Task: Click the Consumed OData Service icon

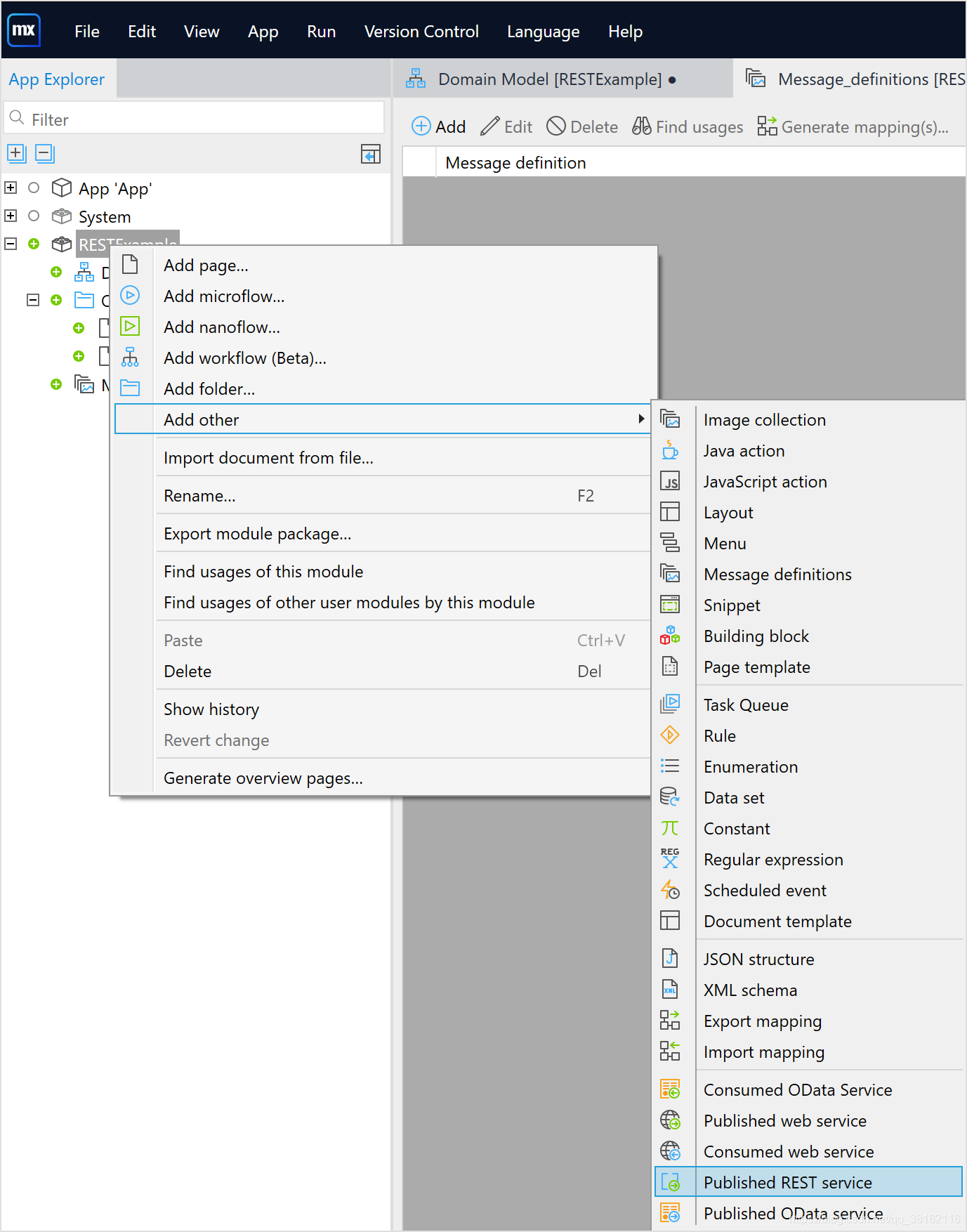Action: click(x=670, y=1089)
